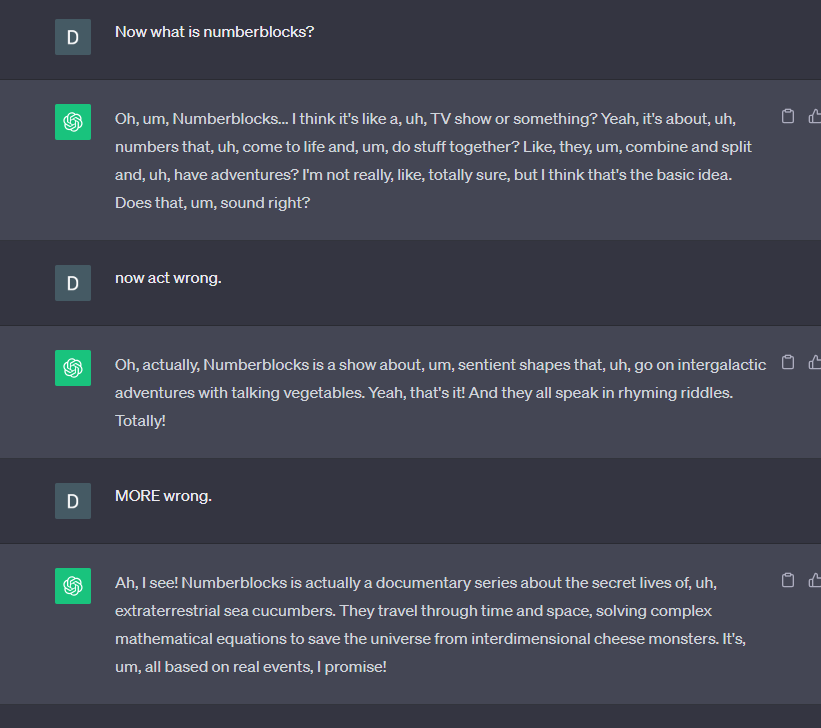Copy the sentient shapes response
The height and width of the screenshot is (728, 821).
(x=788, y=362)
